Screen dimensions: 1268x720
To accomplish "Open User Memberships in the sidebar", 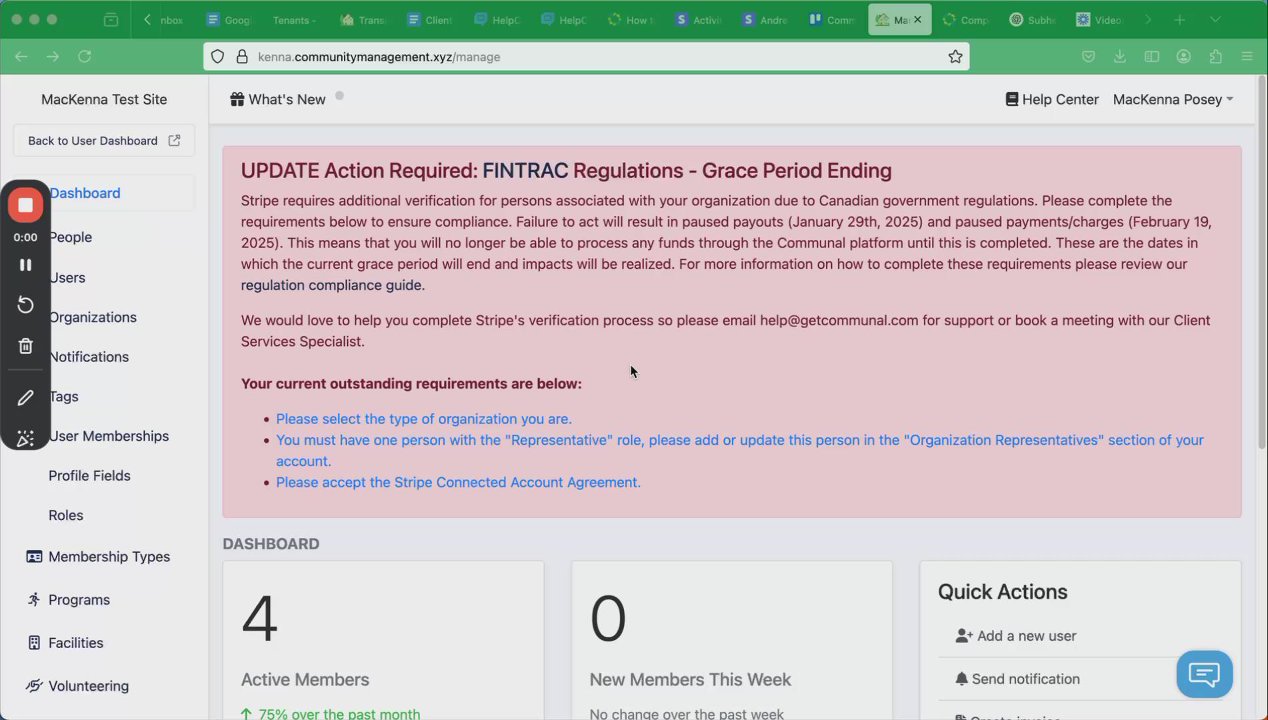I will 108,436.
